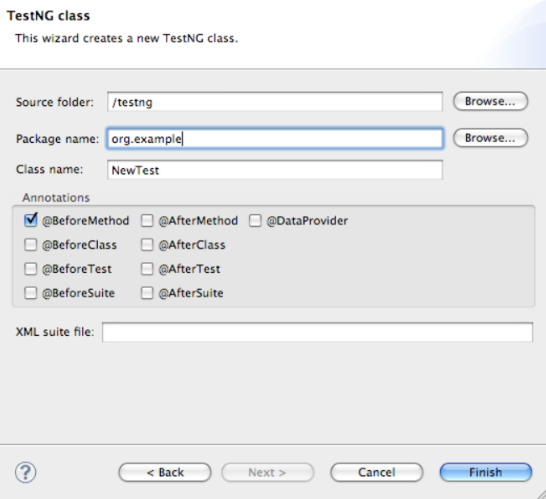
Task: Browse for the source folder
Action: [490, 101]
